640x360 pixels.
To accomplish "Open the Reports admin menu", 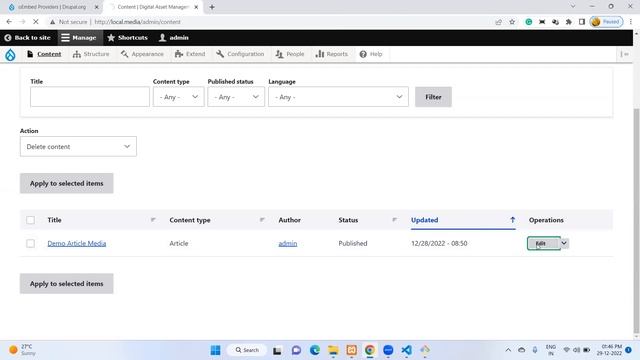I will point(332,54).
